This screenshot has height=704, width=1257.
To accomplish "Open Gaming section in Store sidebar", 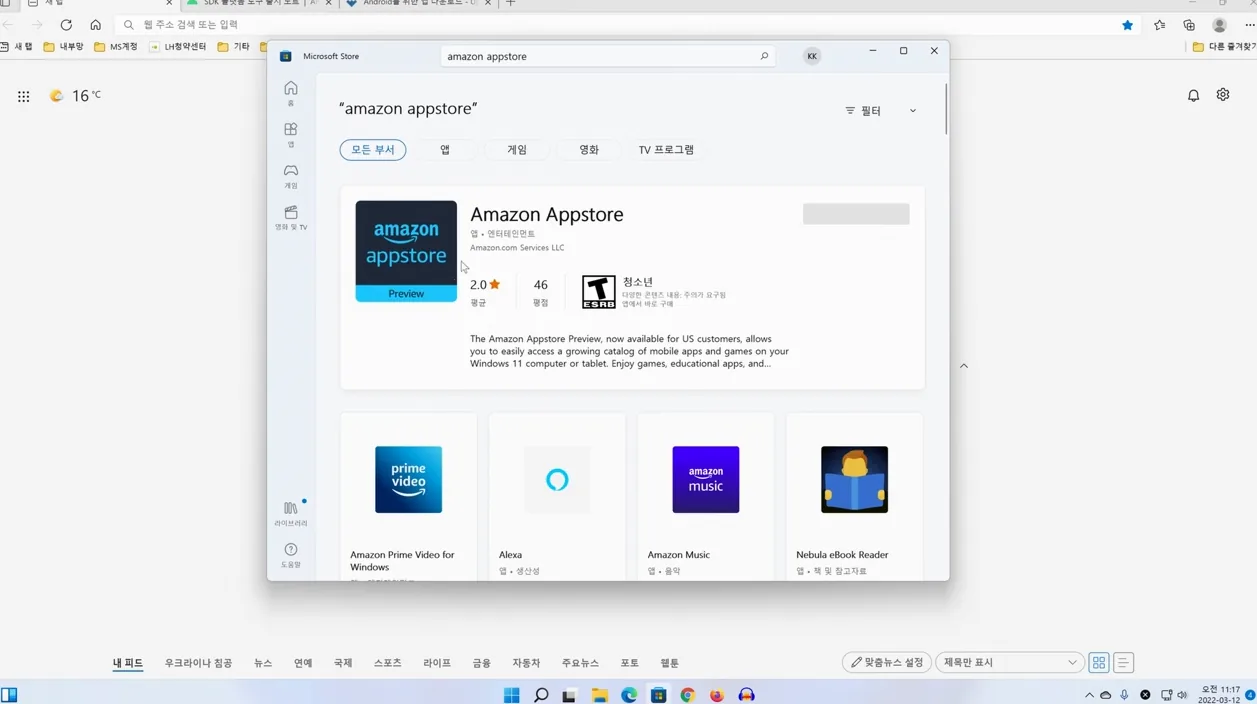I will [291, 176].
